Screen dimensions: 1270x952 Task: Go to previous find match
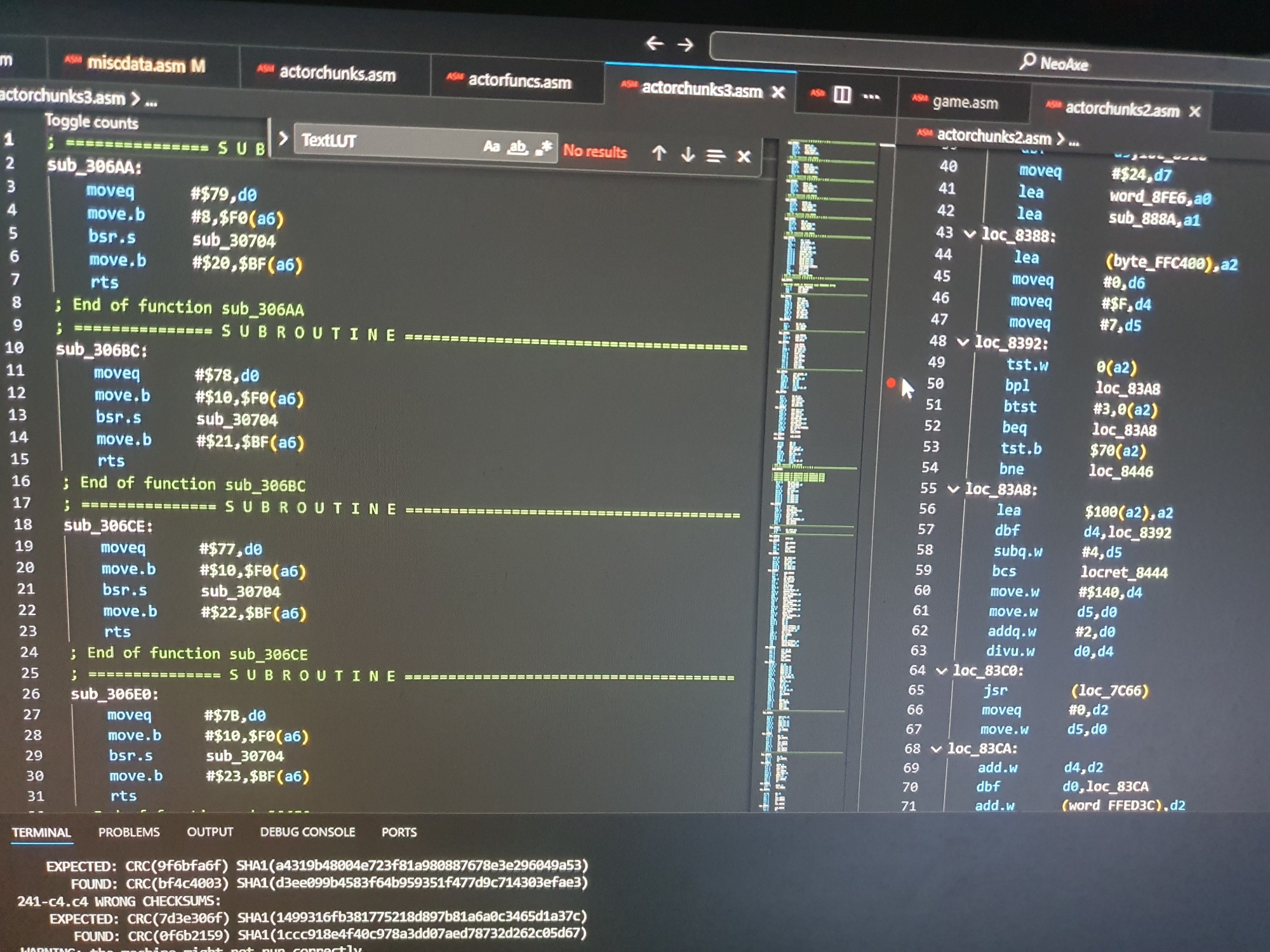[x=659, y=153]
